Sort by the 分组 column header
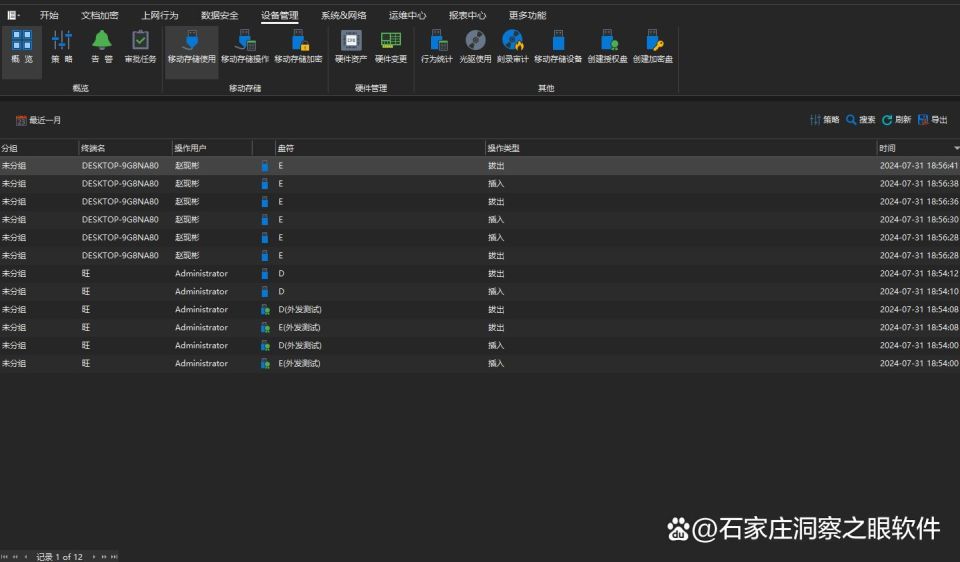960x562 pixels. coord(39,148)
